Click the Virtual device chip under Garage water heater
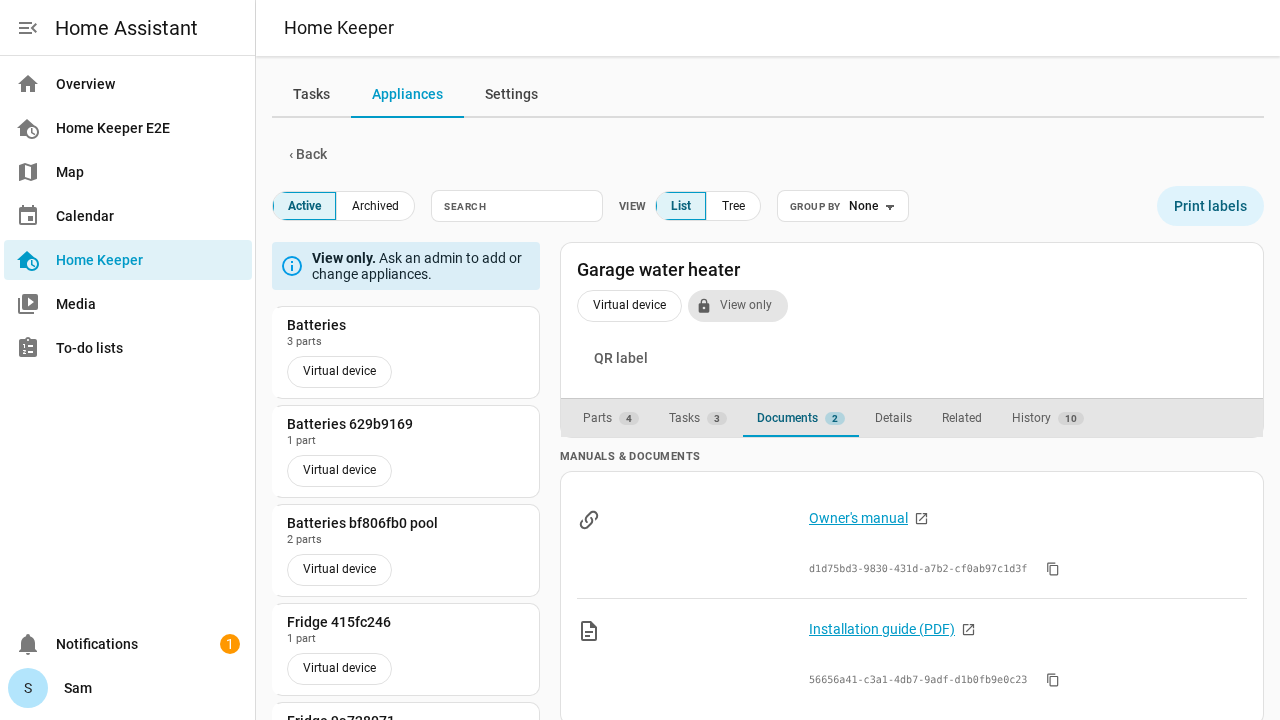This screenshot has width=1280, height=720. coord(629,306)
